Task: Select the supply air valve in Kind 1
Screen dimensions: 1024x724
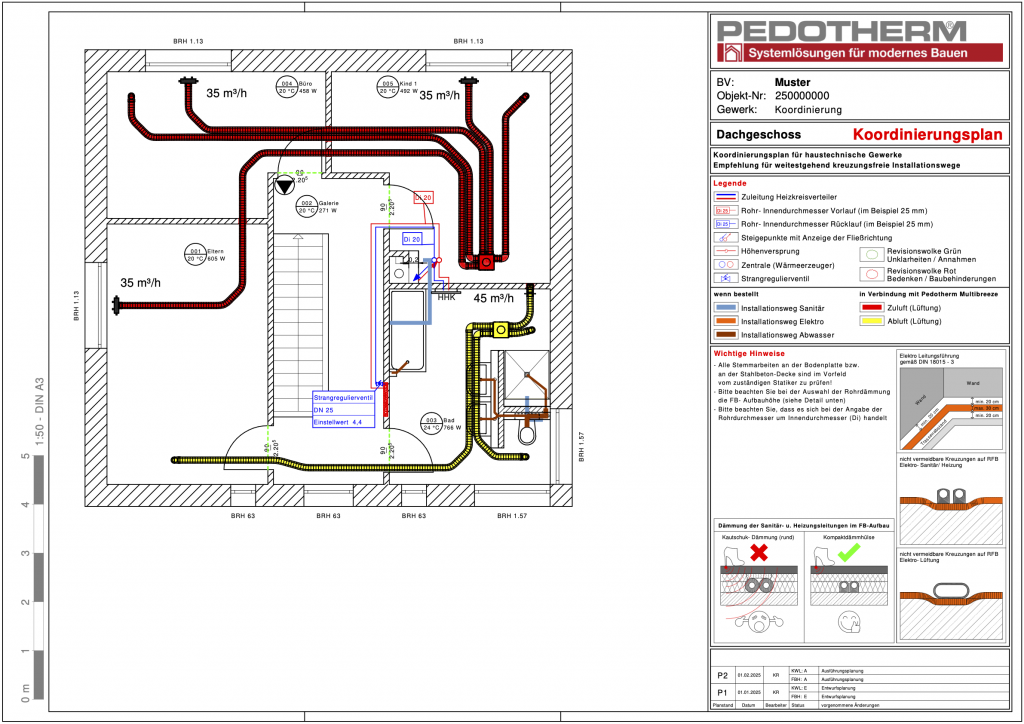Action: [x=468, y=82]
